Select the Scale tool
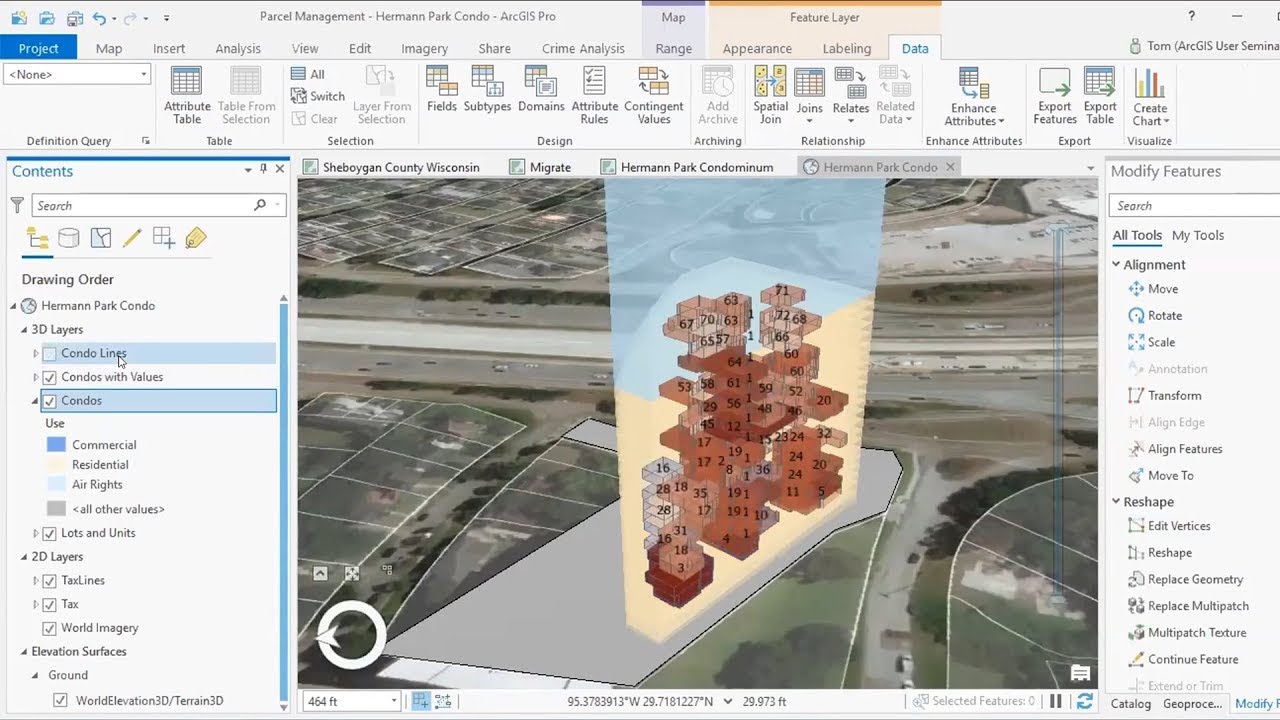Image resolution: width=1280 pixels, height=720 pixels. 1151,342
